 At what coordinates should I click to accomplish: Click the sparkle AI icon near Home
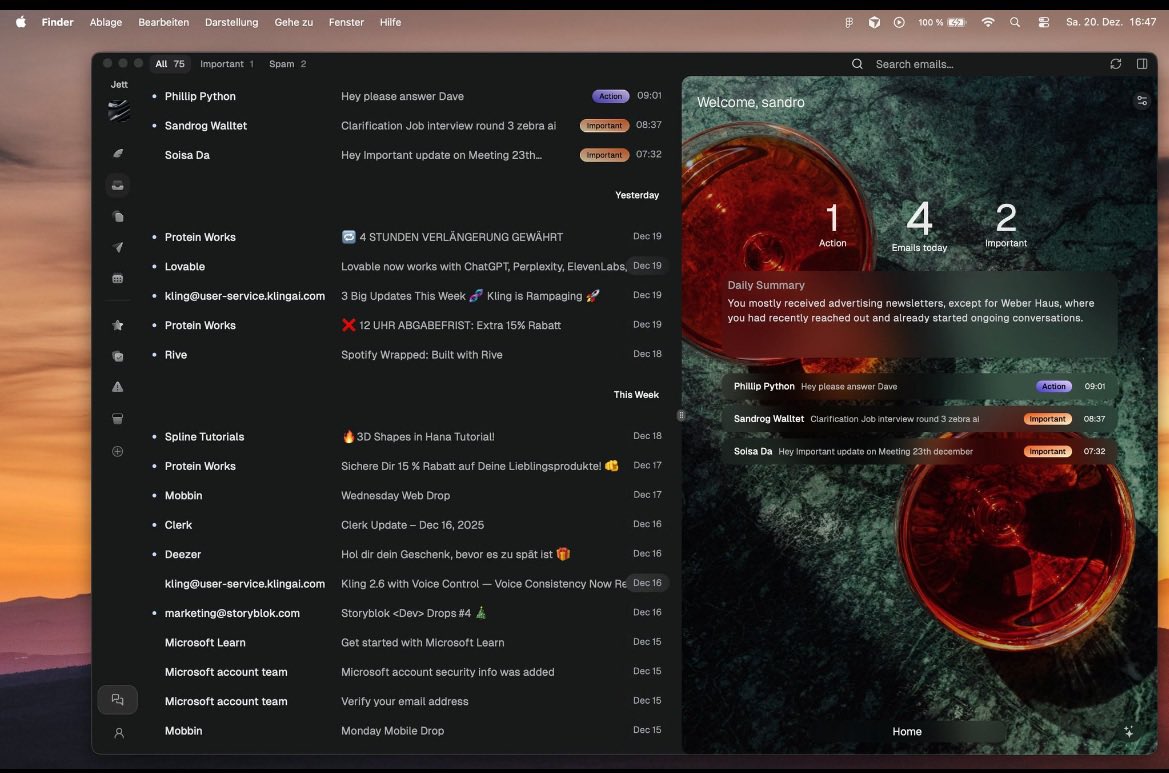click(1129, 732)
